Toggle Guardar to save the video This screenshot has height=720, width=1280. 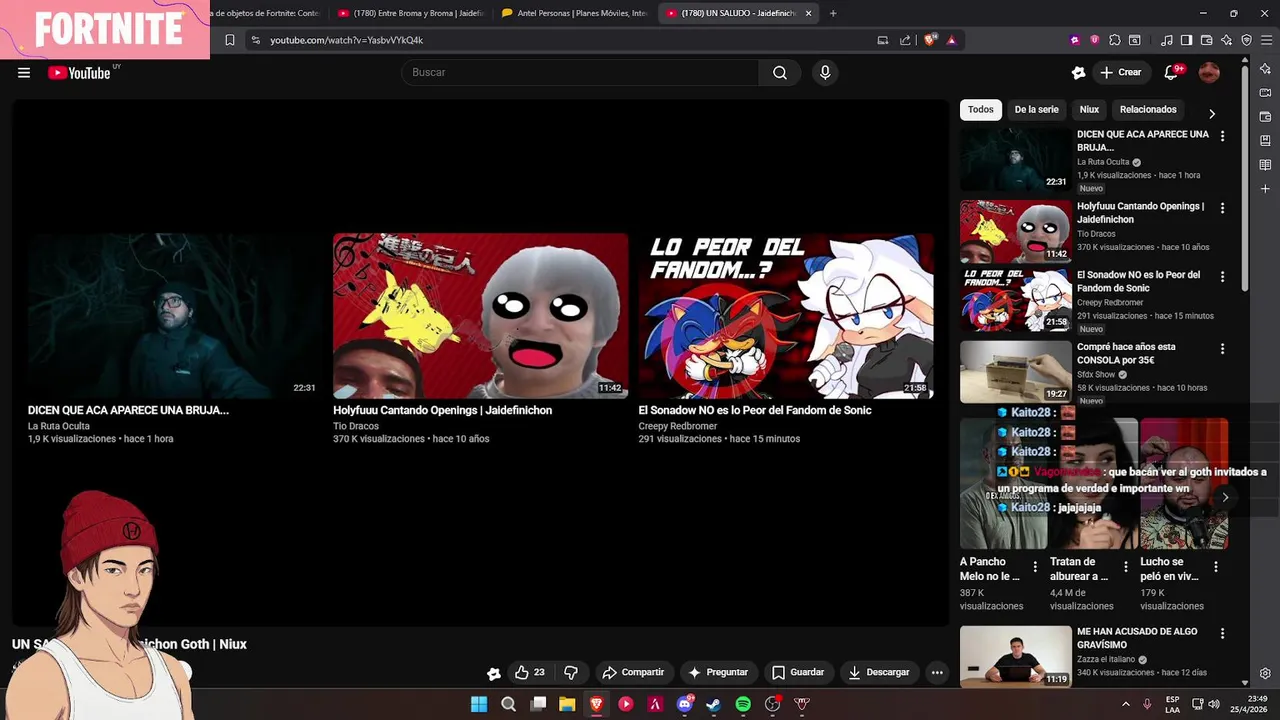[x=798, y=672]
